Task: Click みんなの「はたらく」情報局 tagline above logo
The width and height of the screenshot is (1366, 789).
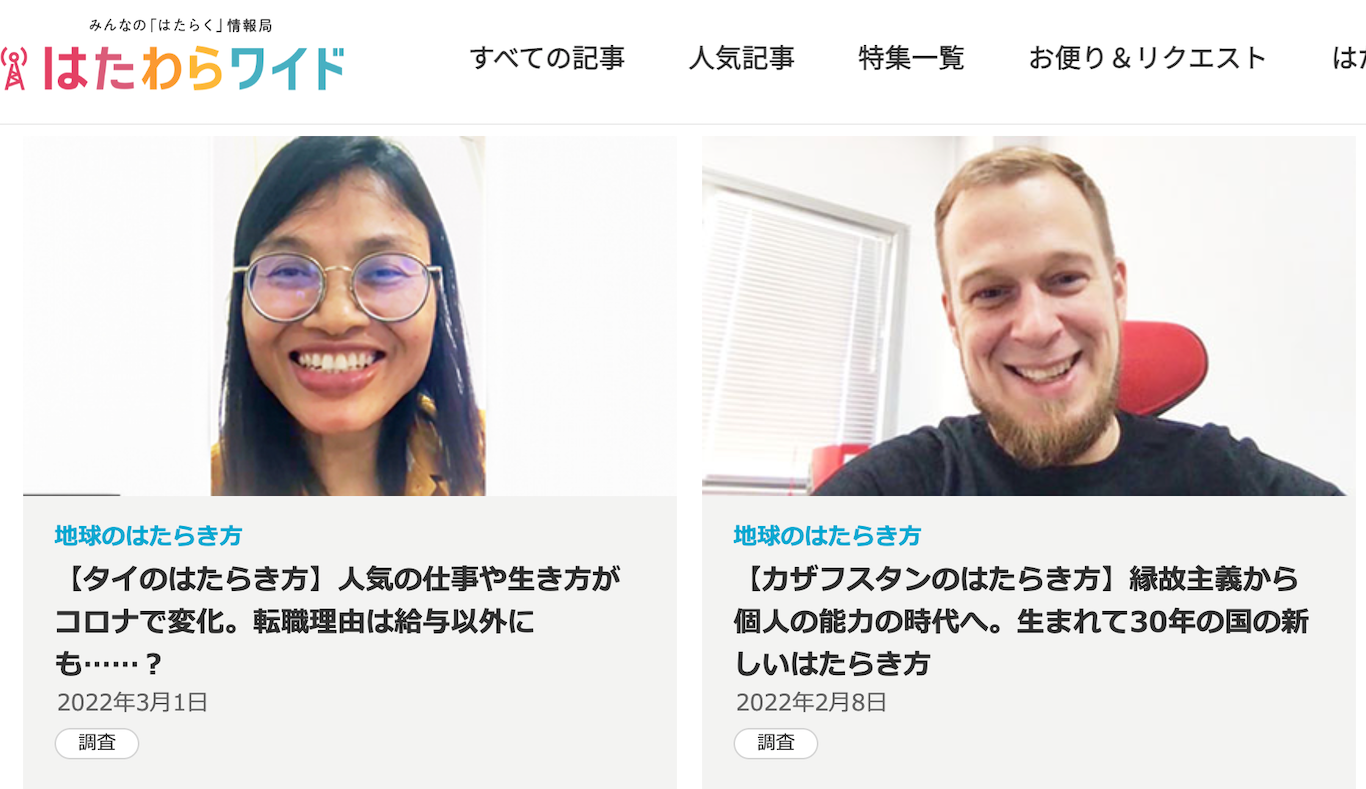Action: tap(181, 25)
